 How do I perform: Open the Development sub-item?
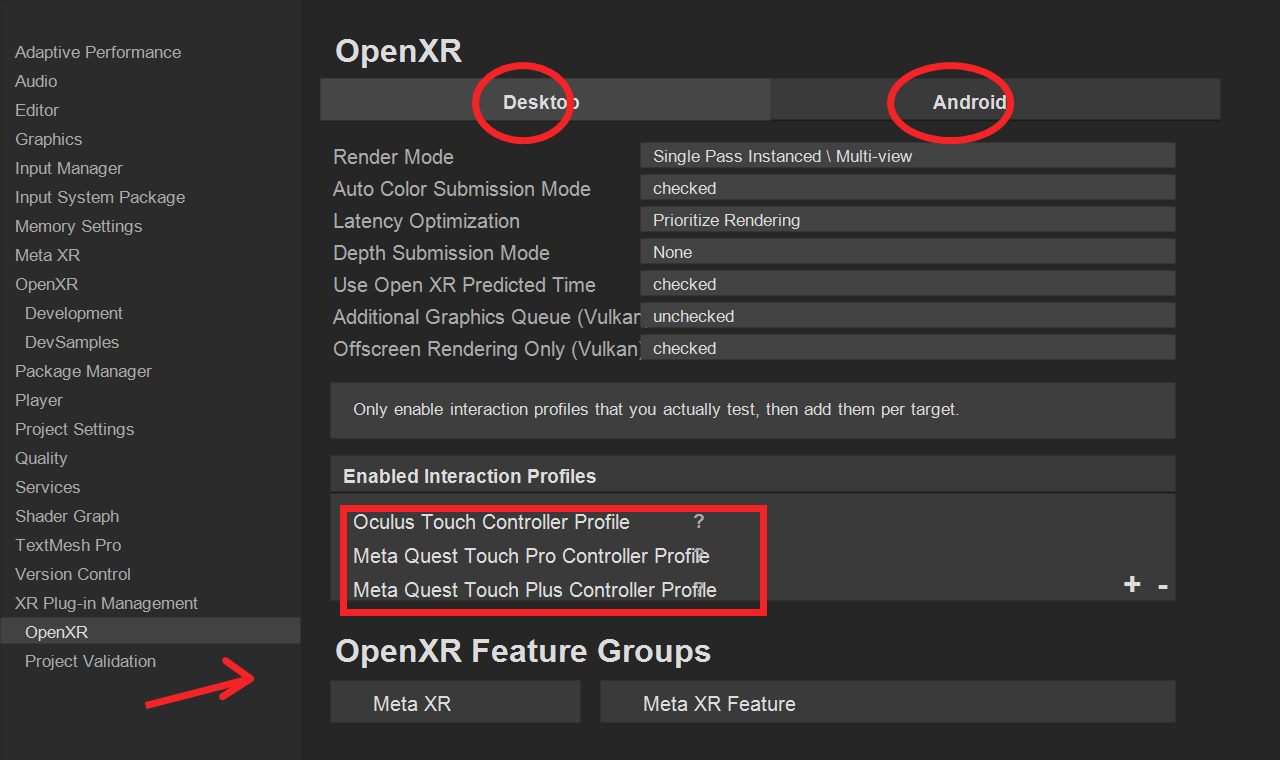pos(74,313)
